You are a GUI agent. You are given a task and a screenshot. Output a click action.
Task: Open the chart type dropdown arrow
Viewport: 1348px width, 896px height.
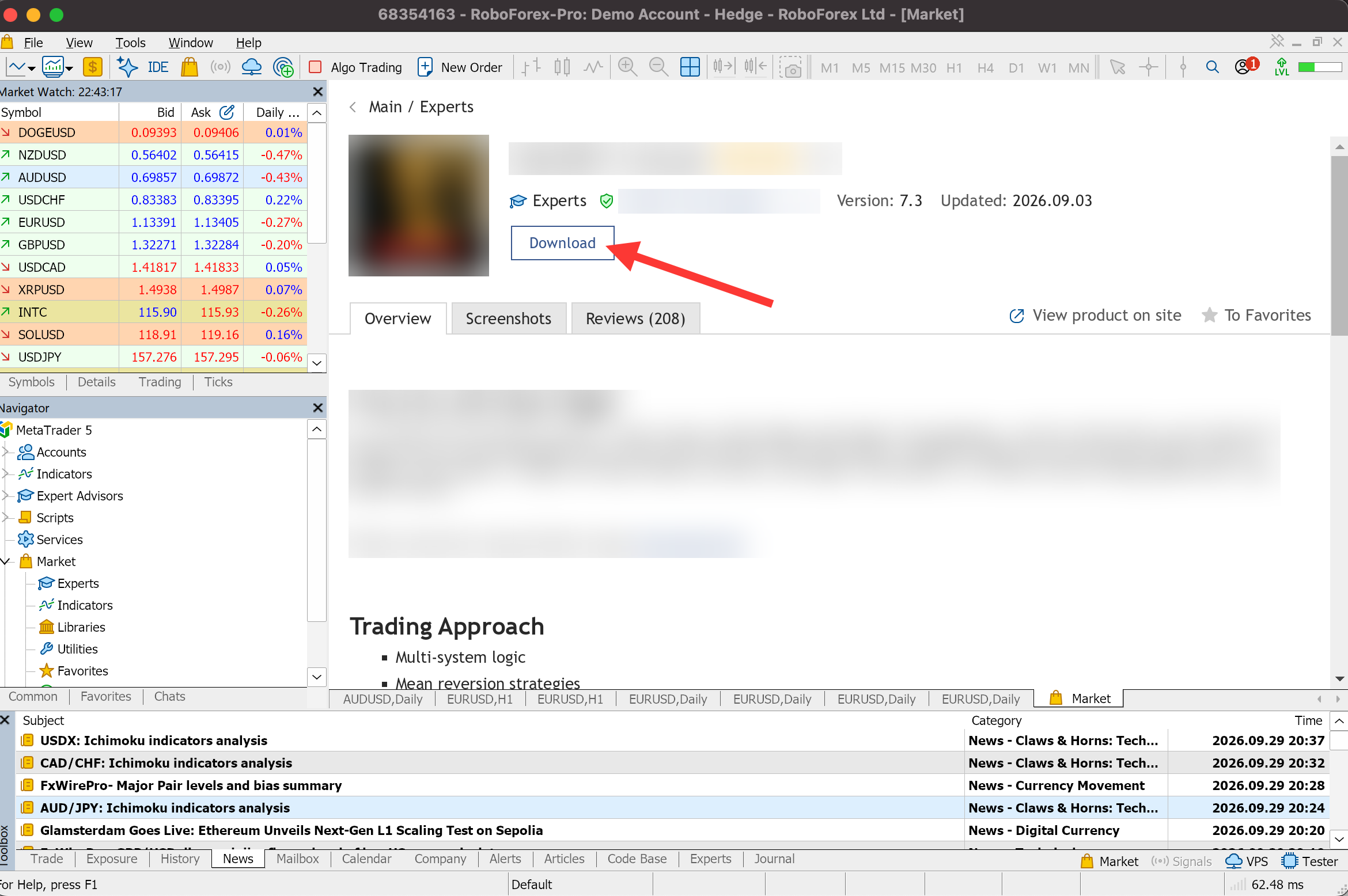point(32,69)
